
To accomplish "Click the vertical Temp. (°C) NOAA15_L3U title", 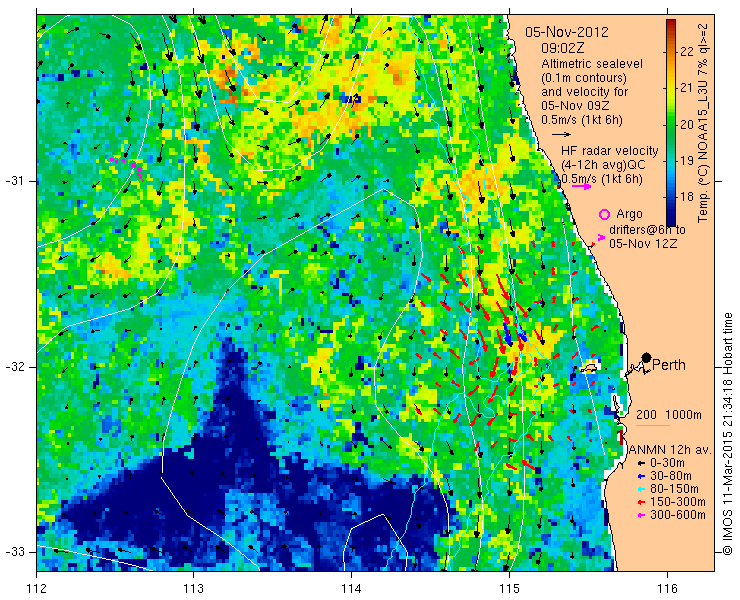I will [x=703, y=121].
